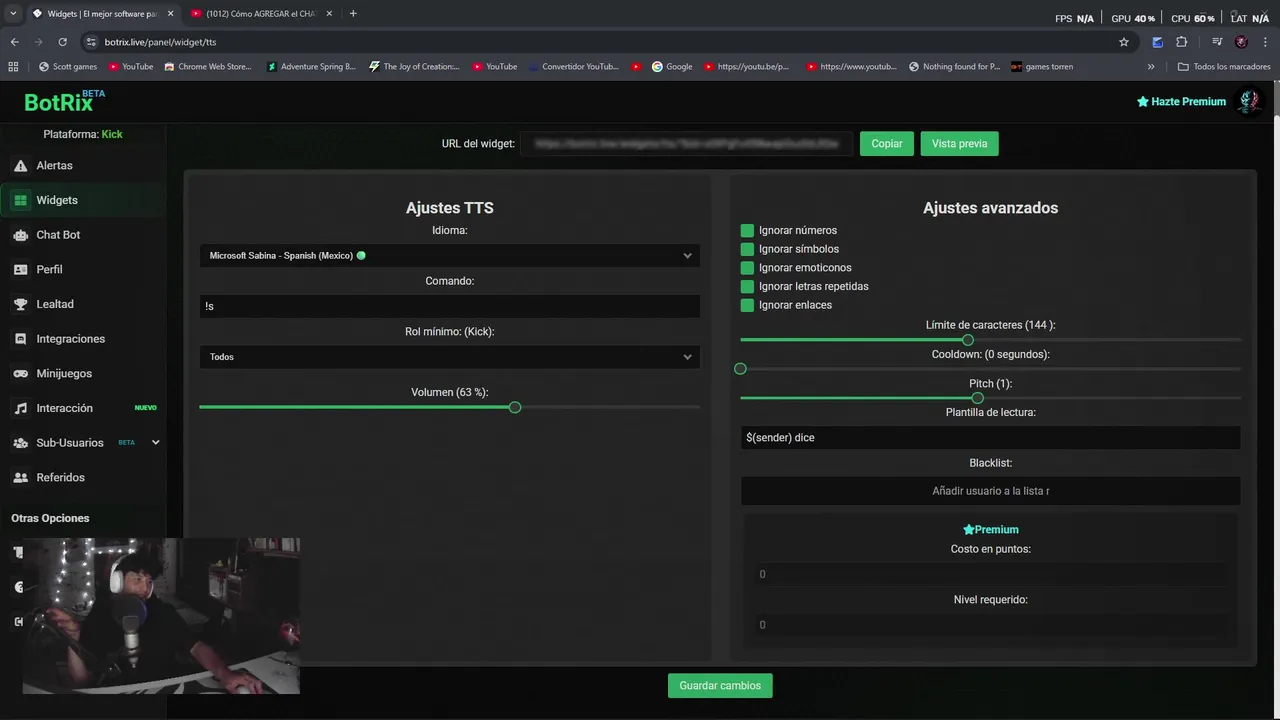Open games torren bookmark
1280x720 pixels.
(1042, 67)
